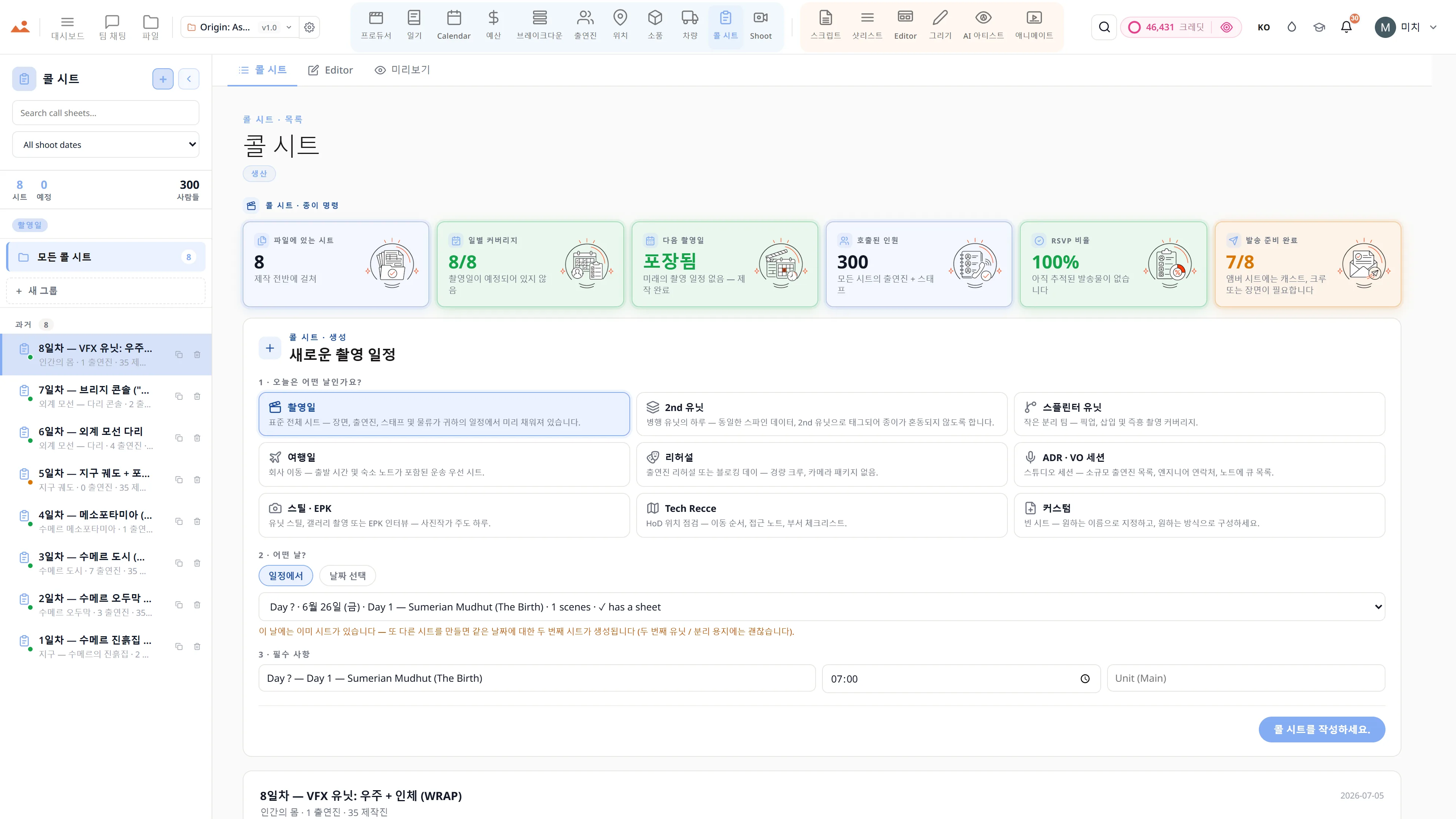
Task: Duplicate the 5일차 call sheet
Action: click(179, 480)
